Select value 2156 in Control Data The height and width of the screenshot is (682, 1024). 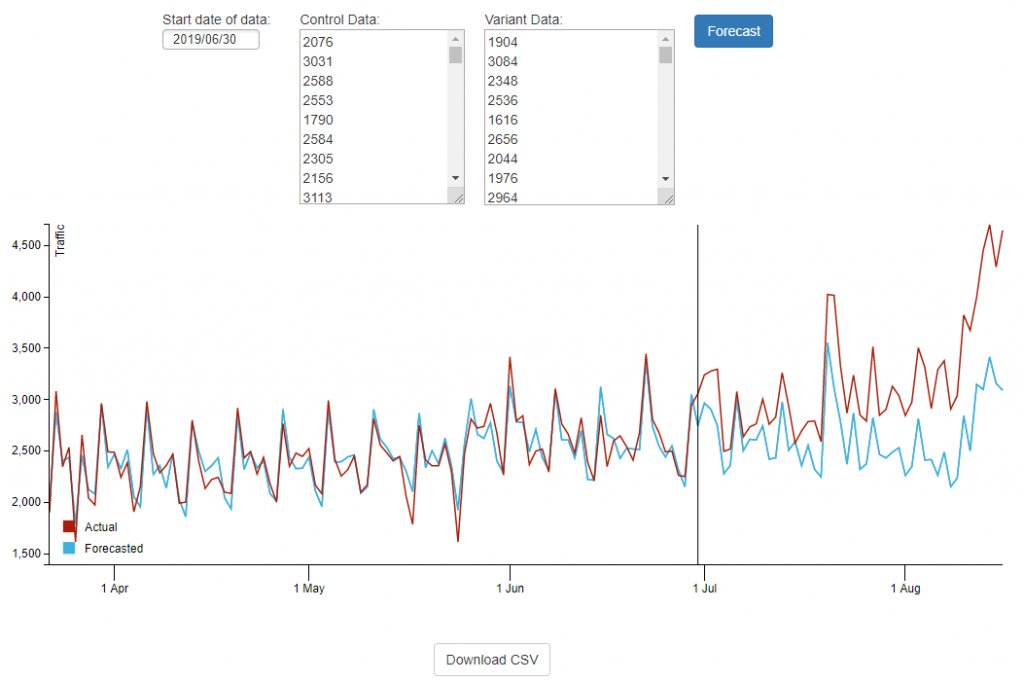tap(318, 178)
